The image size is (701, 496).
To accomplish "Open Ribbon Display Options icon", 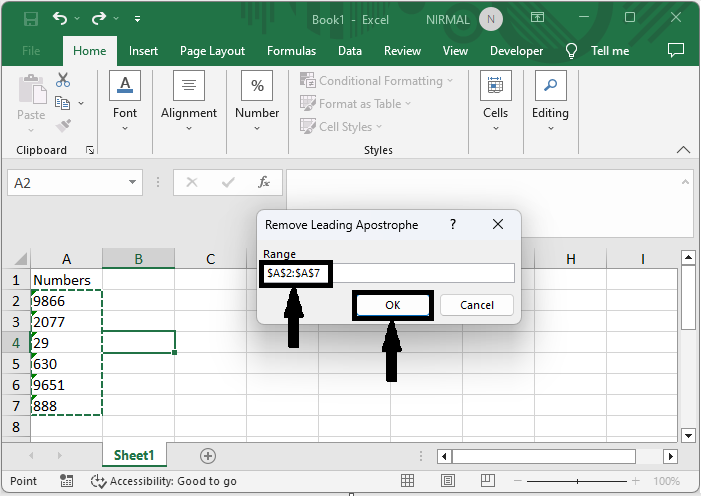I will 537,17.
